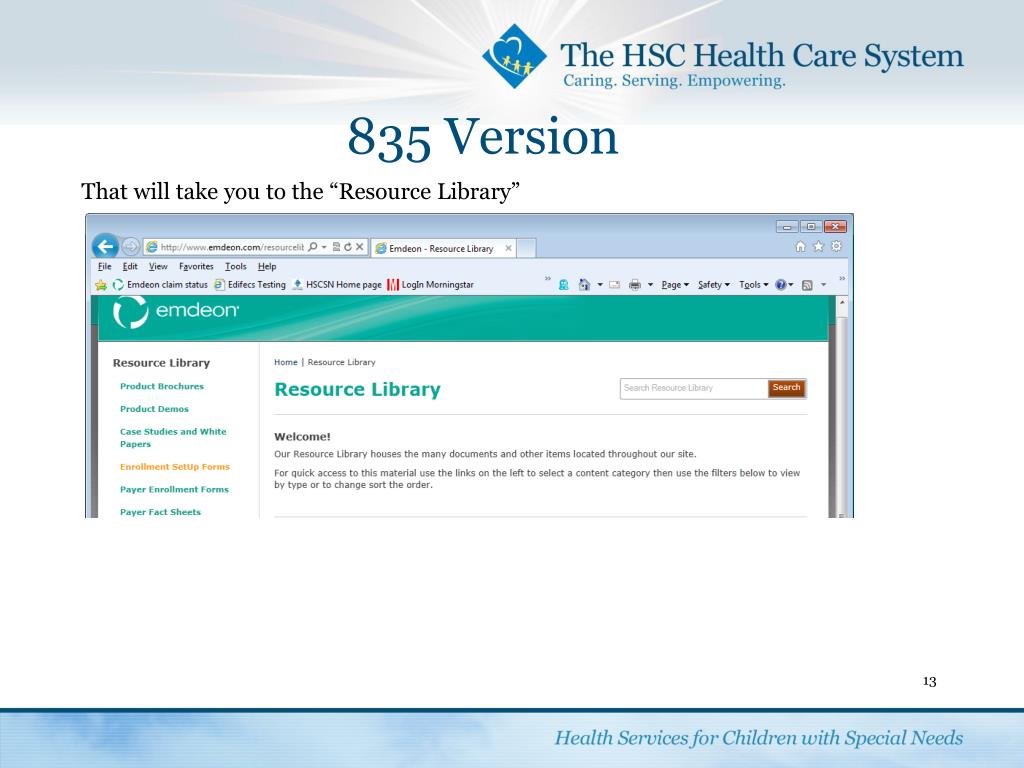Screen dimensions: 1024x768
Task: Open a new blank tab
Action: (526, 248)
